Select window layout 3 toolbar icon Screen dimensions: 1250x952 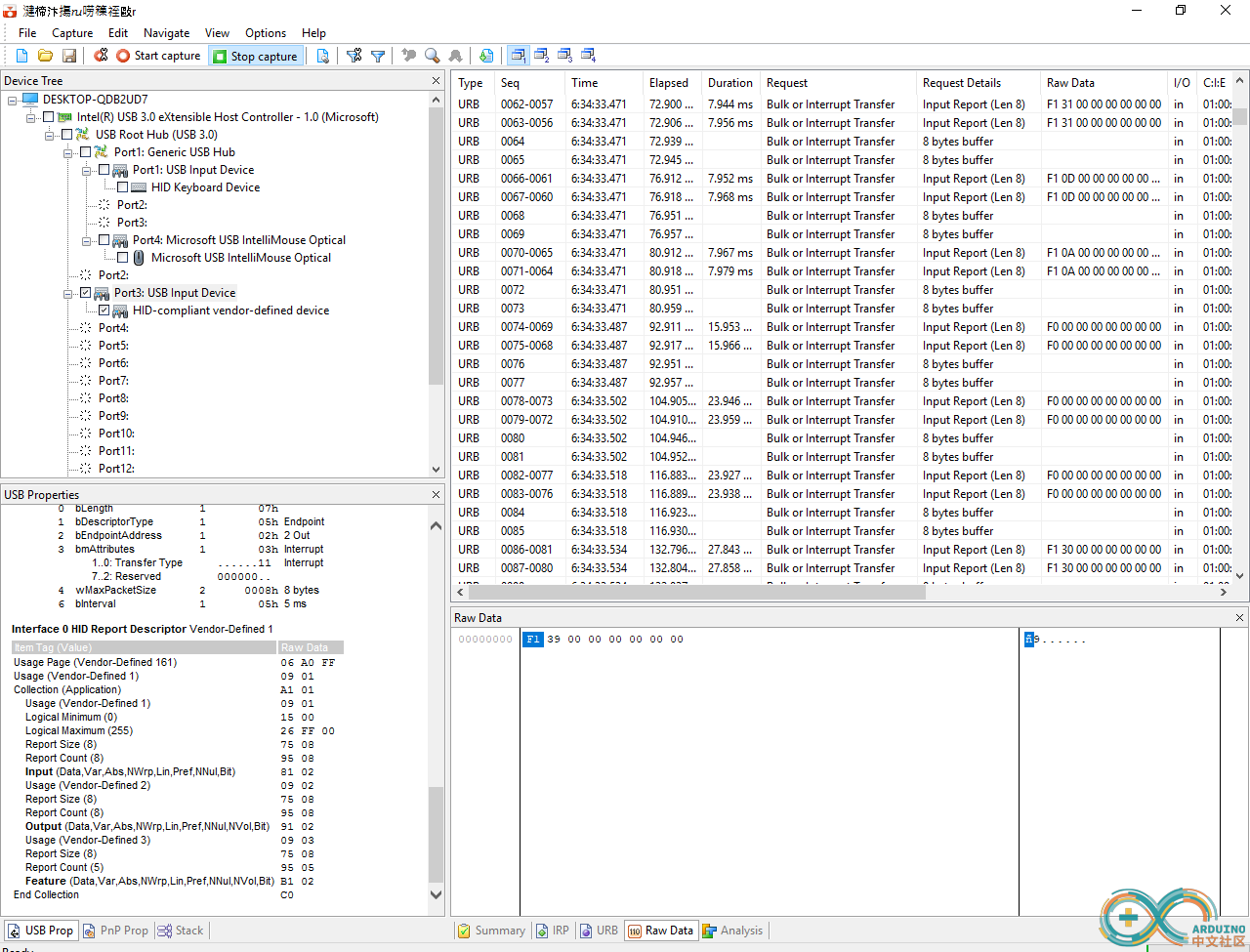click(564, 56)
